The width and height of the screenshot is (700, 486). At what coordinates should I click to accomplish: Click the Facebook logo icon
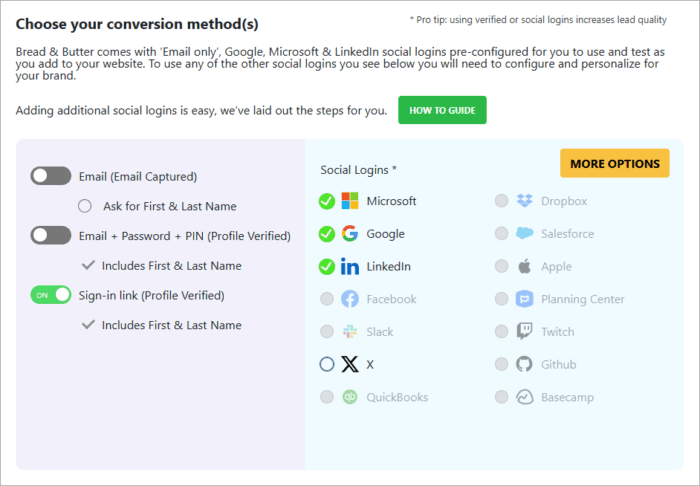click(x=350, y=299)
